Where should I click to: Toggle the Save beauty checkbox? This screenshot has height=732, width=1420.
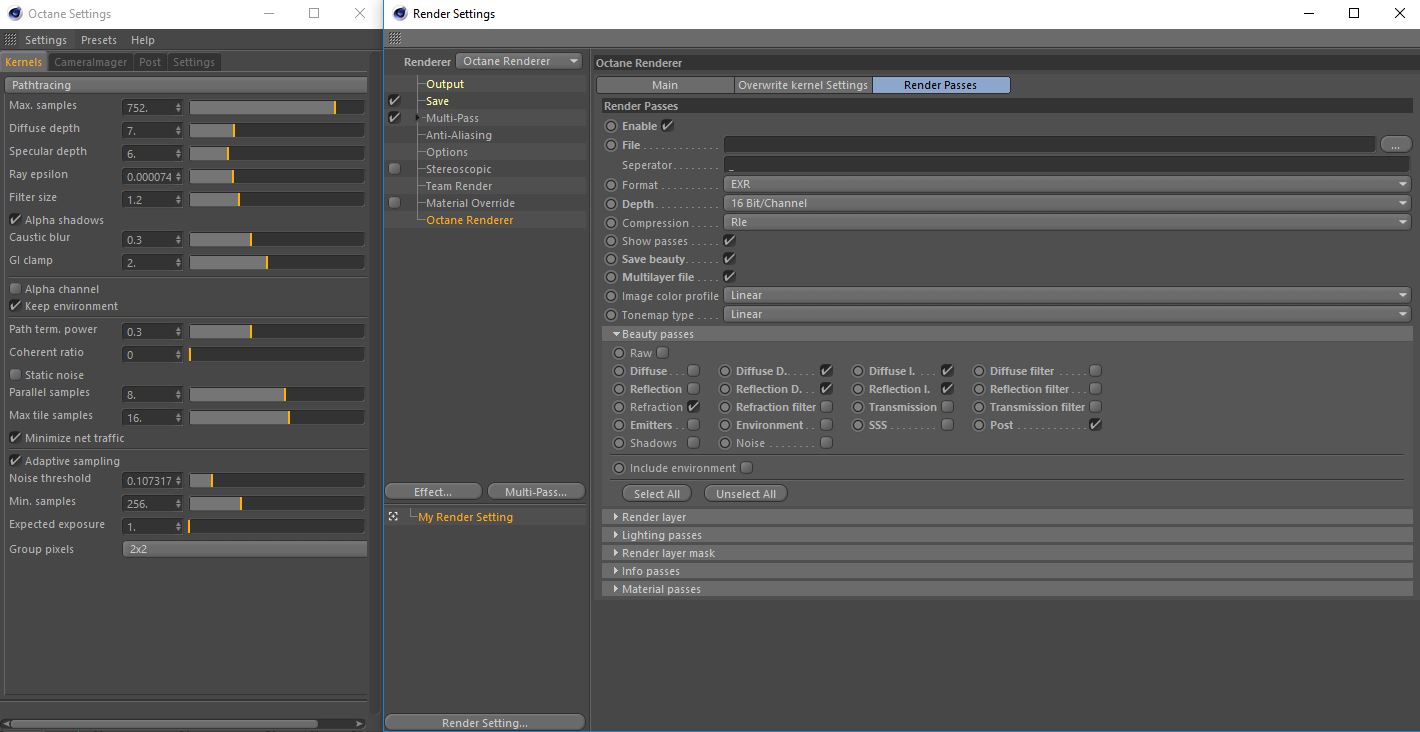click(729, 259)
